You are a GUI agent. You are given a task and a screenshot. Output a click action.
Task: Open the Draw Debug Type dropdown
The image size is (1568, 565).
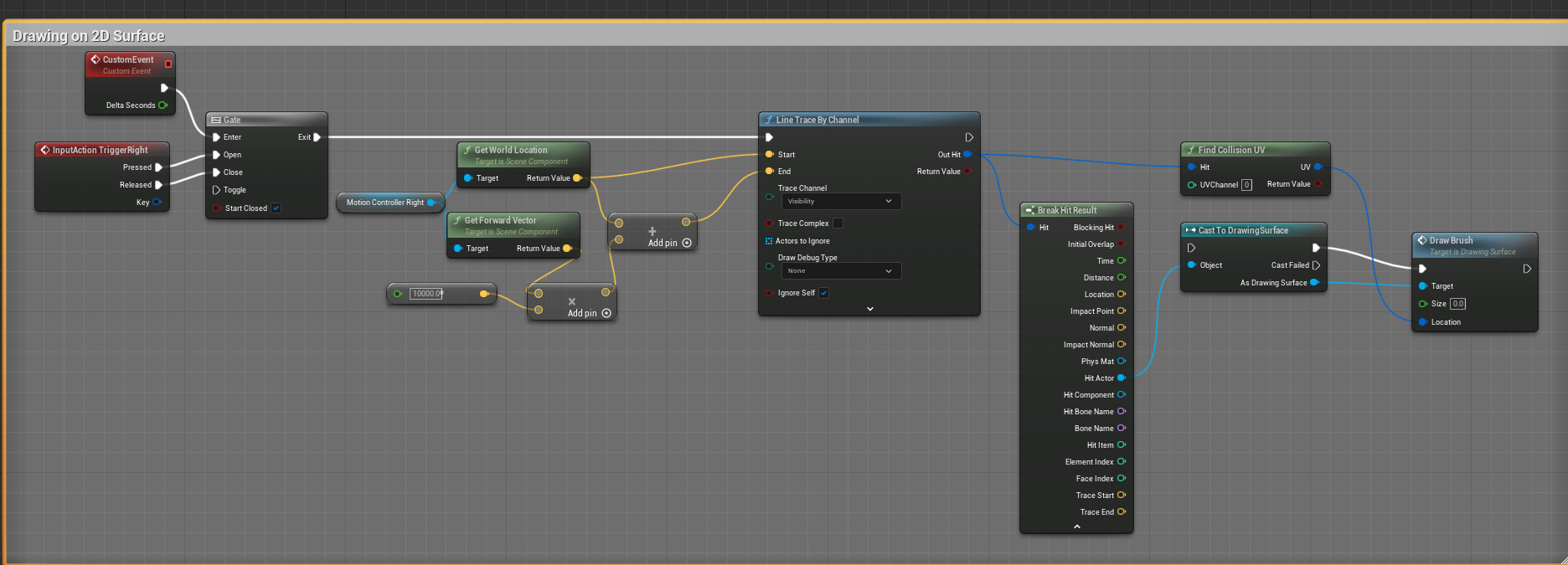pos(841,271)
